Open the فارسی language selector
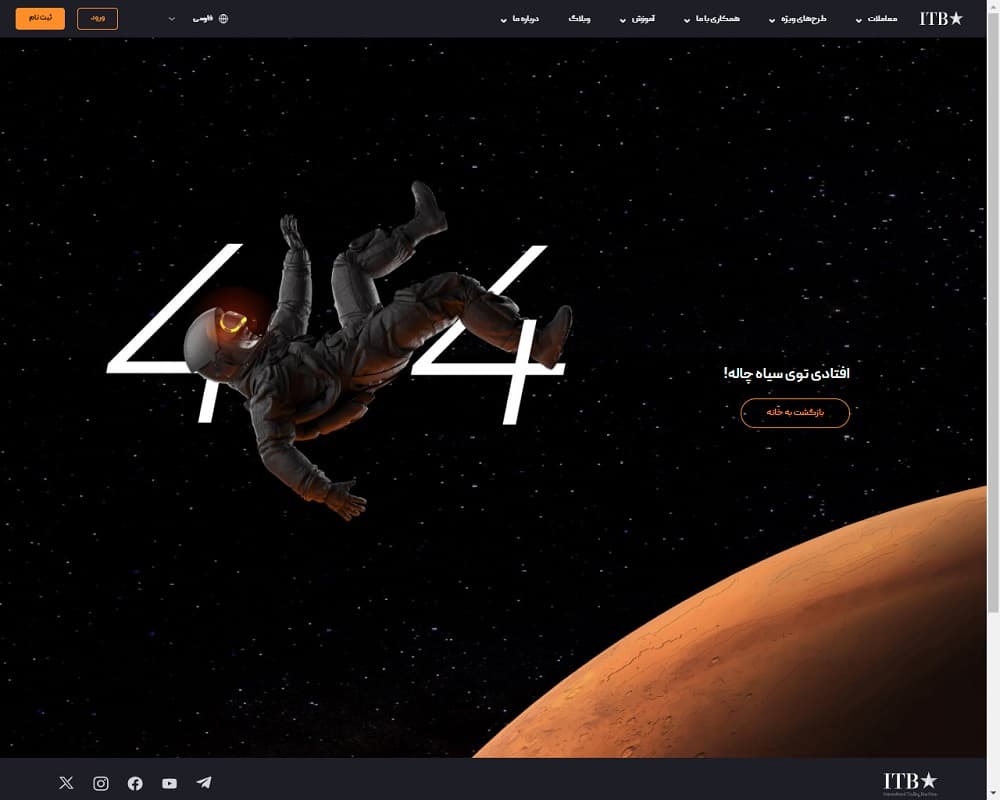1000x800 pixels. 200,19
